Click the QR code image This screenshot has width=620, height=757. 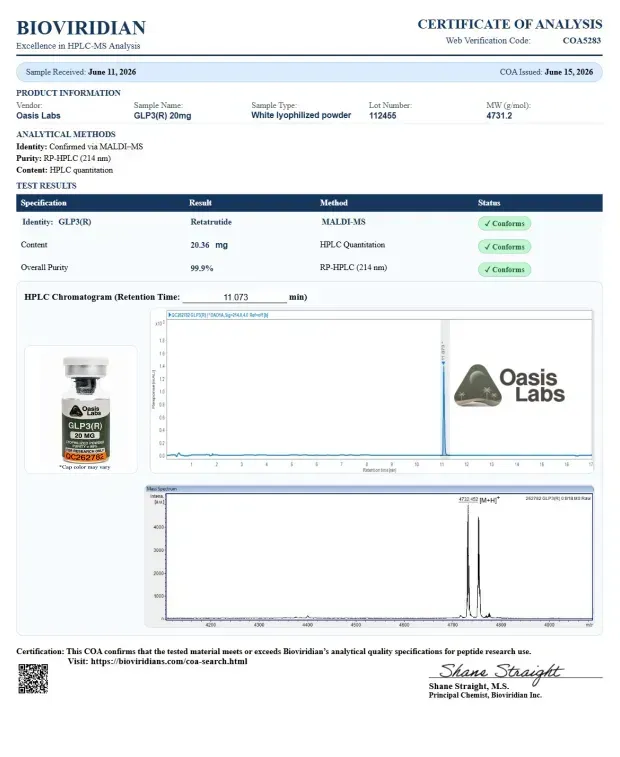(33, 678)
